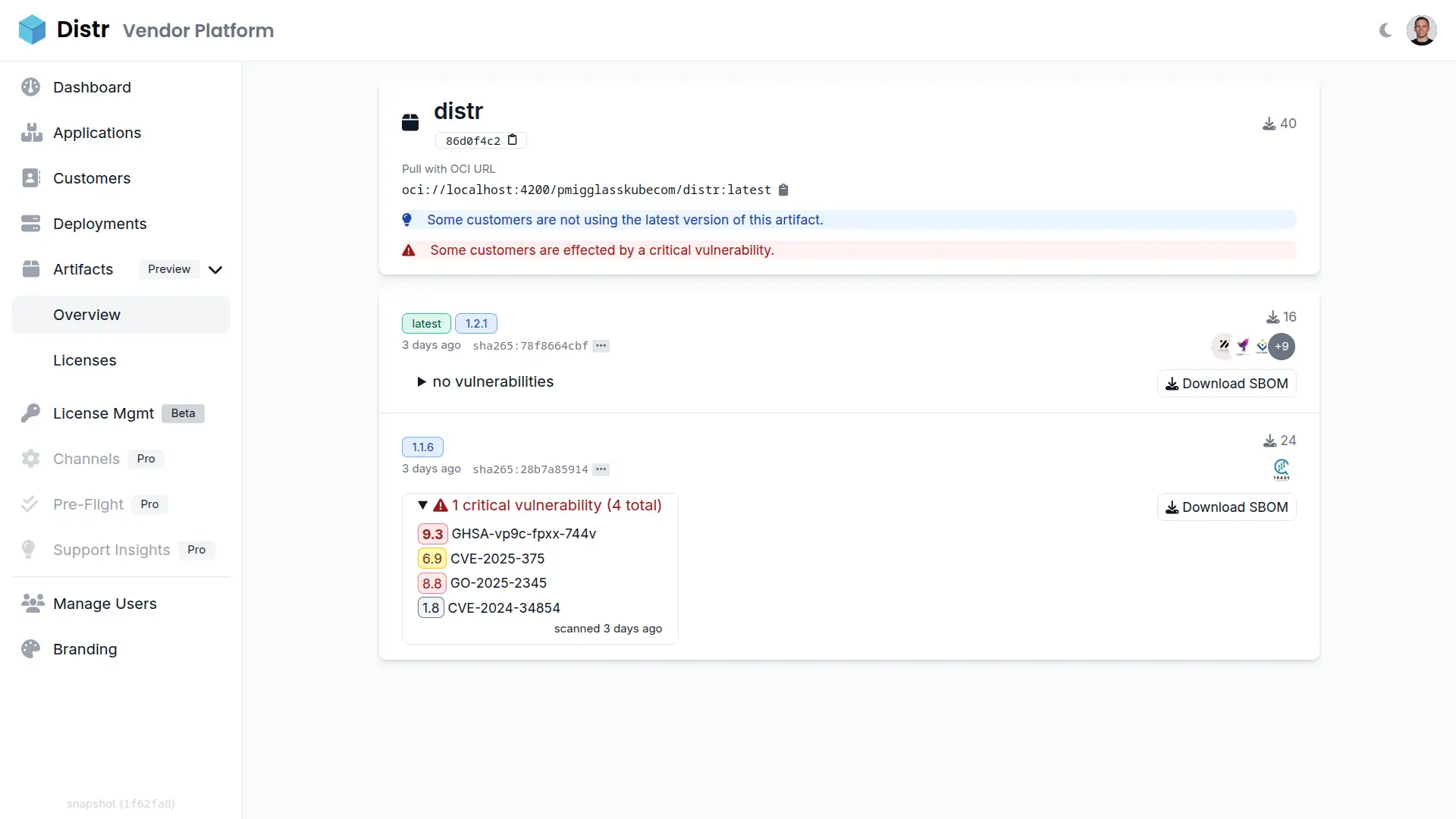Open the Licenses submenu item
Screen dimensions: 1456x819
(x=85, y=361)
